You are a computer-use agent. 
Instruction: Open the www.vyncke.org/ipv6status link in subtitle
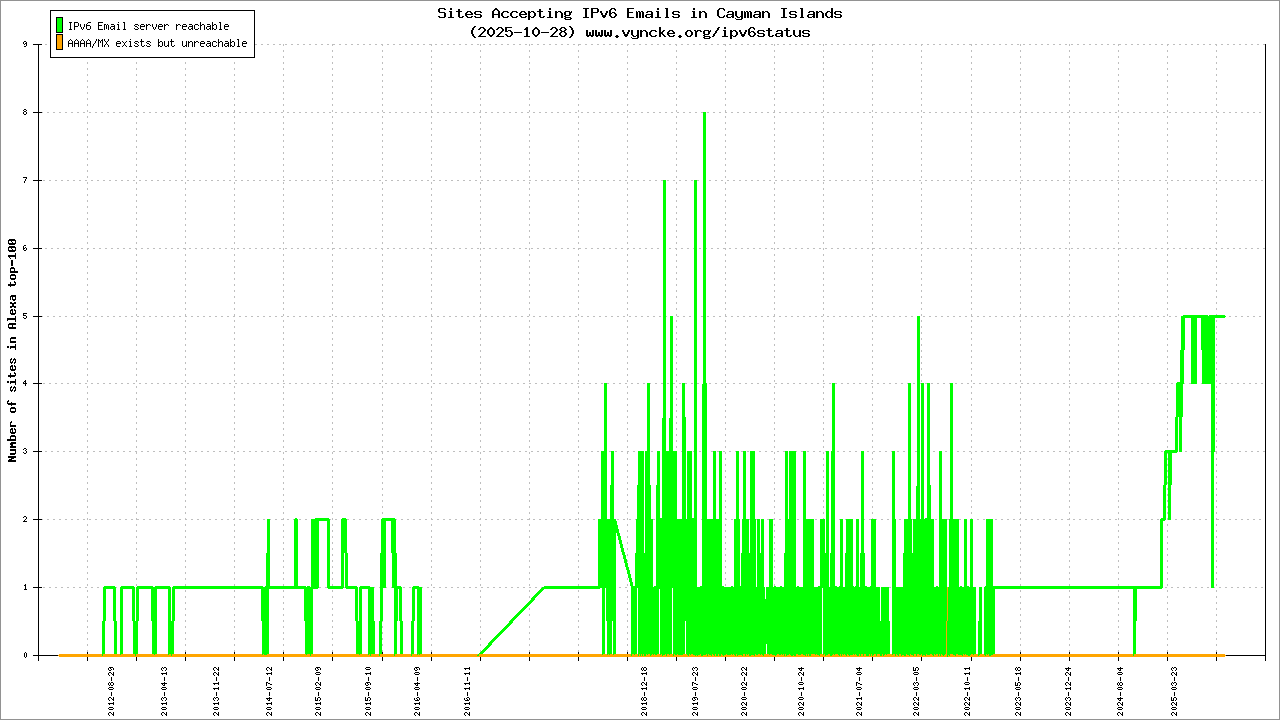coord(697,32)
